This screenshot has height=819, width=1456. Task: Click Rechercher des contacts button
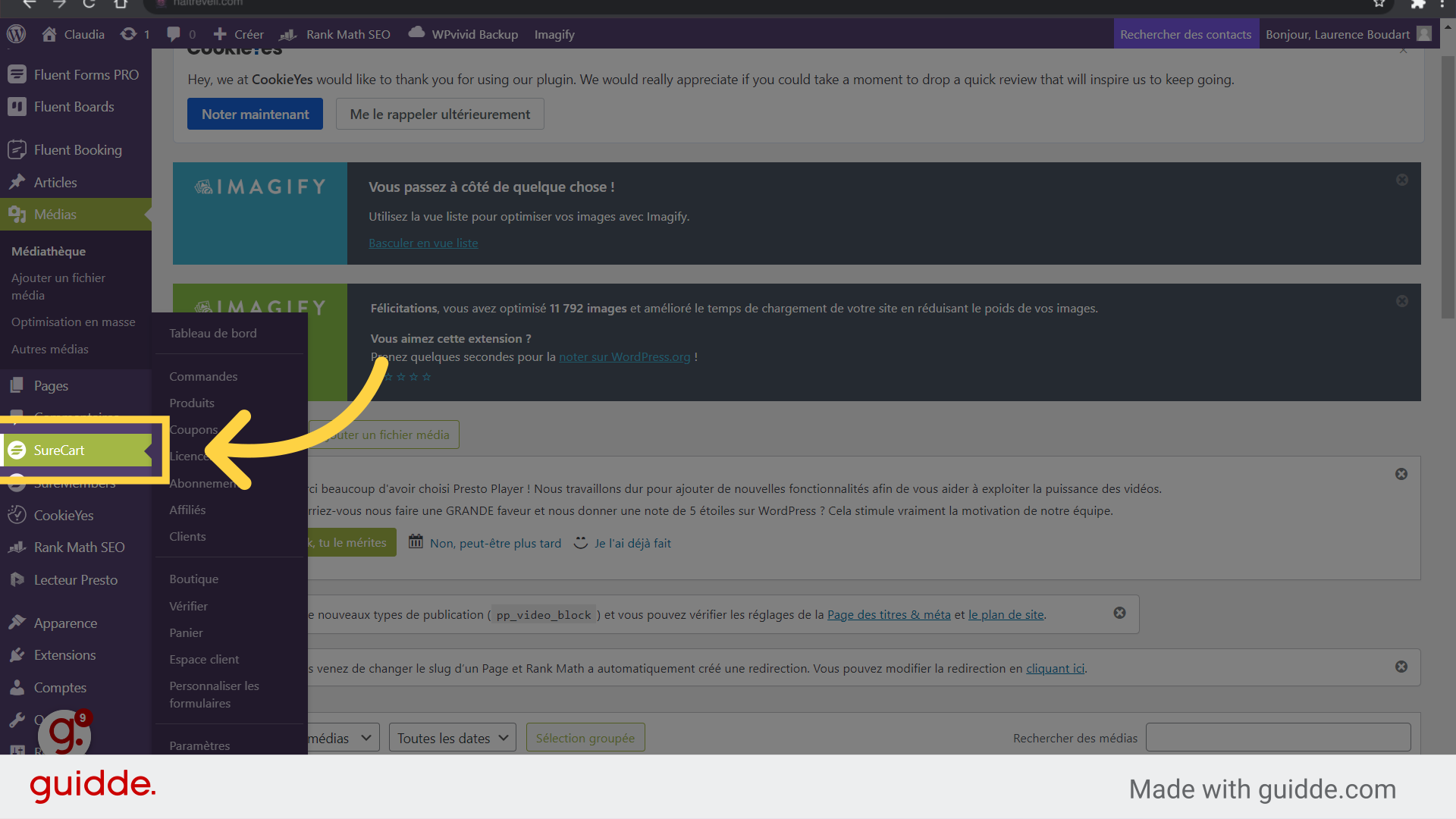click(1185, 34)
